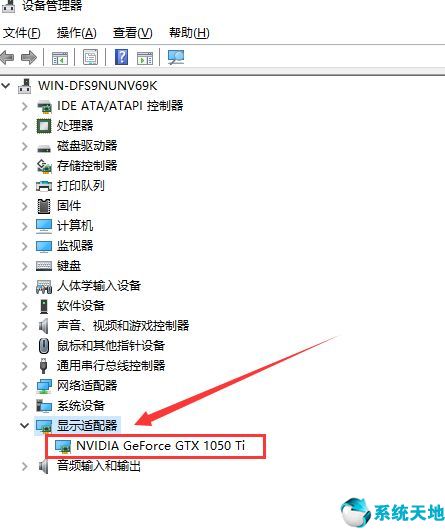Select the 声音、视频和游戏控制器 label
The image size is (445, 529).
click(123, 326)
